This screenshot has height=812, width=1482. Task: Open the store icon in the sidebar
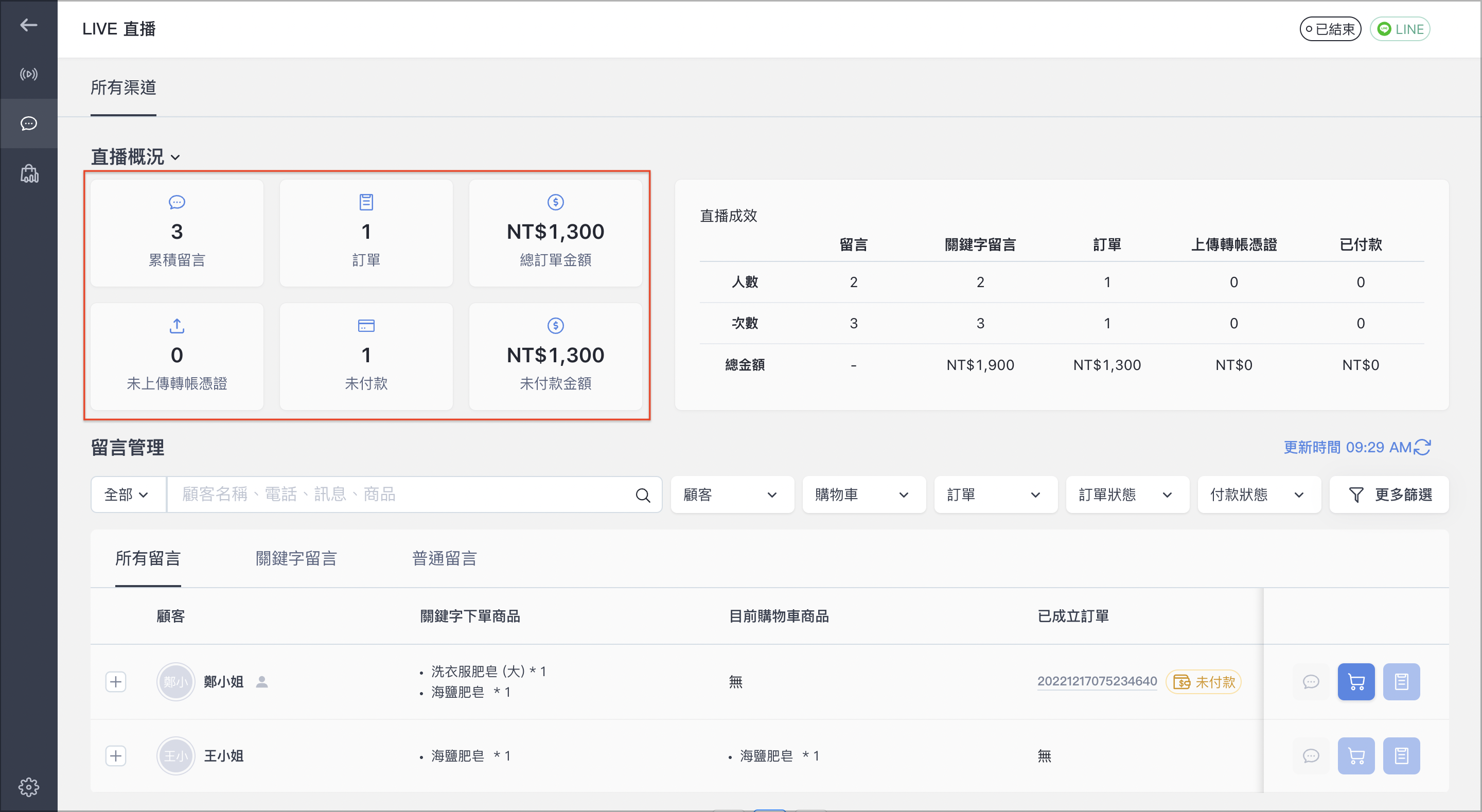pyautogui.click(x=29, y=173)
